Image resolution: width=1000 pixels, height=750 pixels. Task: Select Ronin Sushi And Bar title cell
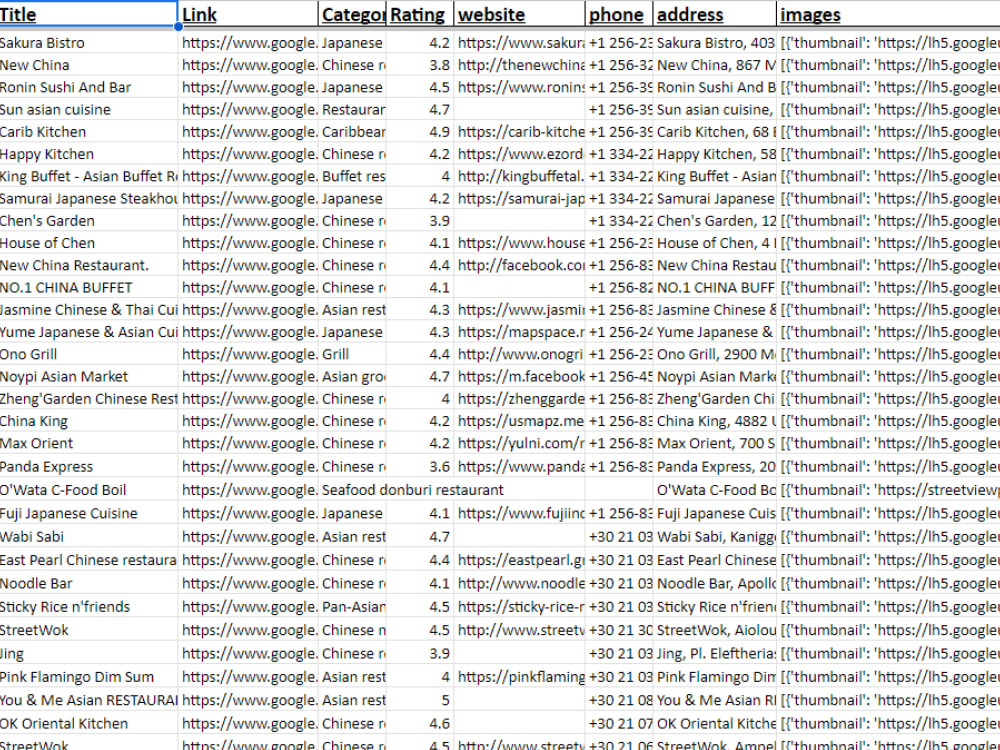88,87
